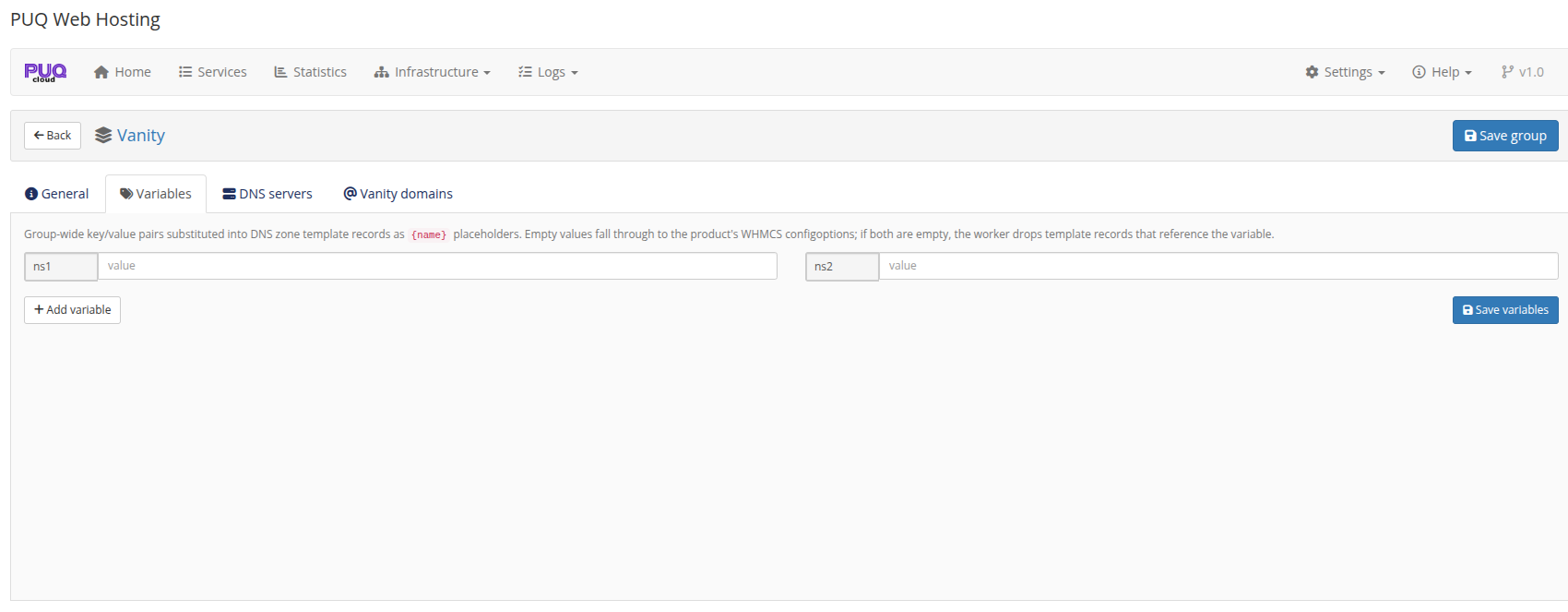Click the Back button
This screenshot has height=612, width=1568.
tap(53, 136)
